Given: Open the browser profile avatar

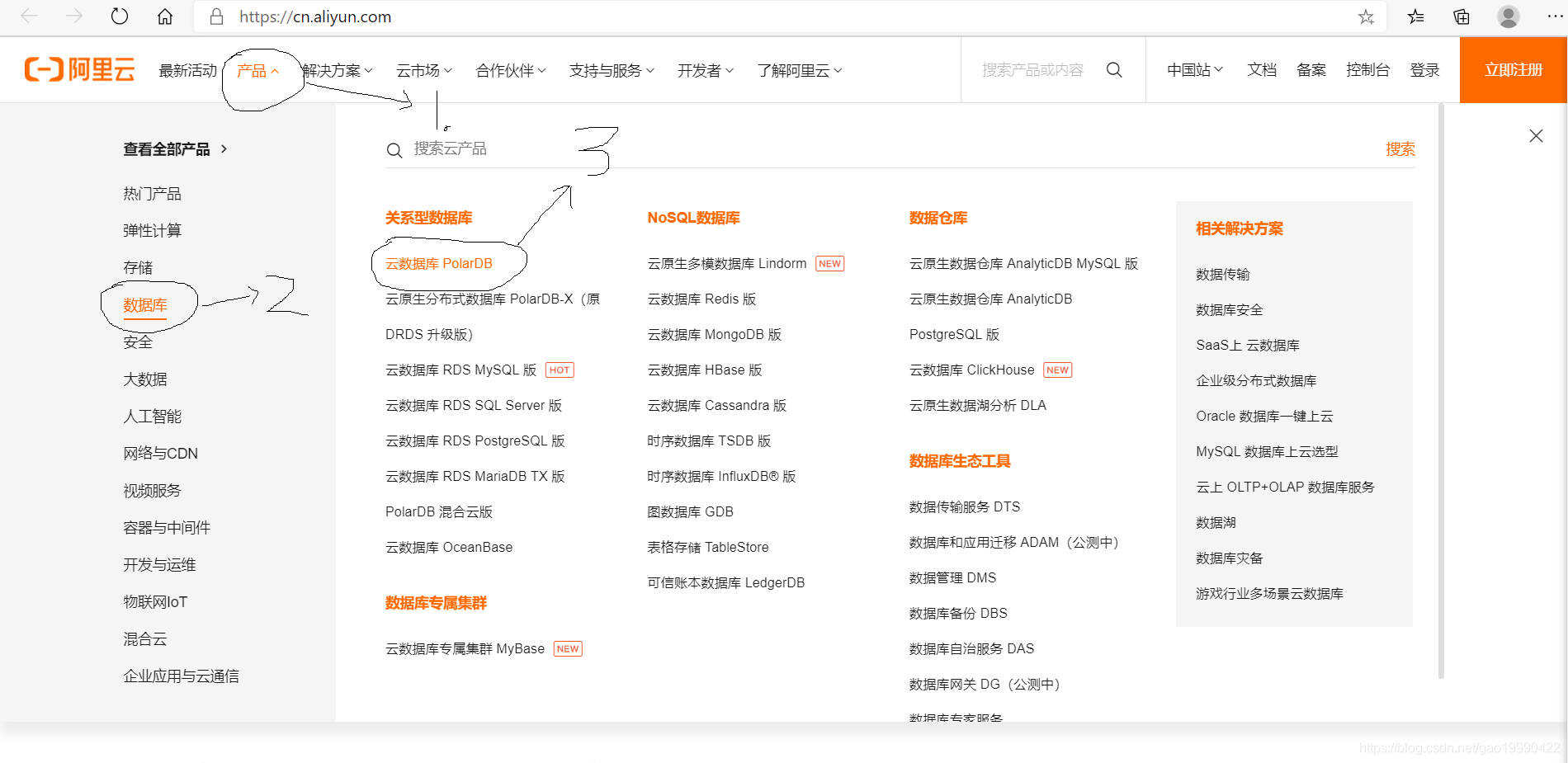Looking at the screenshot, I should coord(1509,16).
